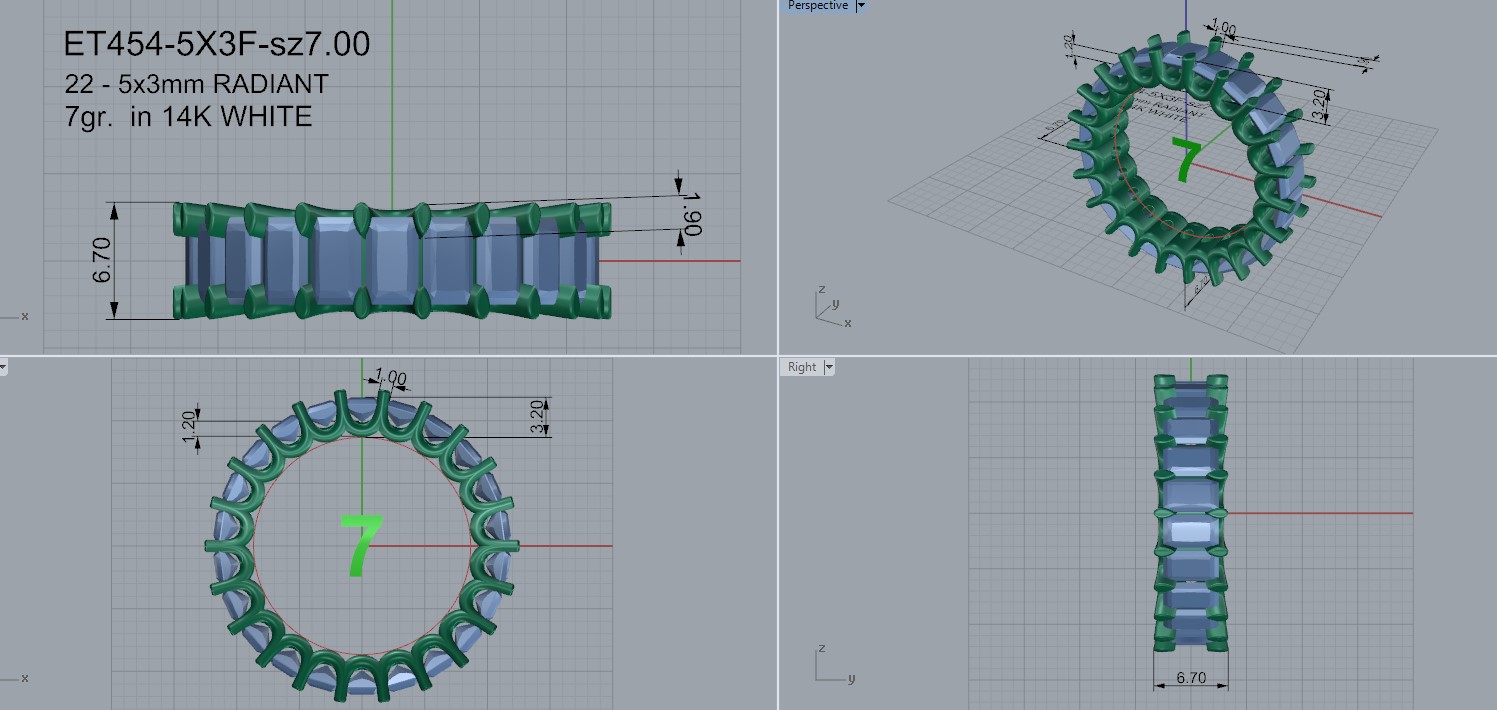Open the Right viewport dropdown arrow
Screen dimensions: 1497x710
pyautogui.click(x=828, y=368)
